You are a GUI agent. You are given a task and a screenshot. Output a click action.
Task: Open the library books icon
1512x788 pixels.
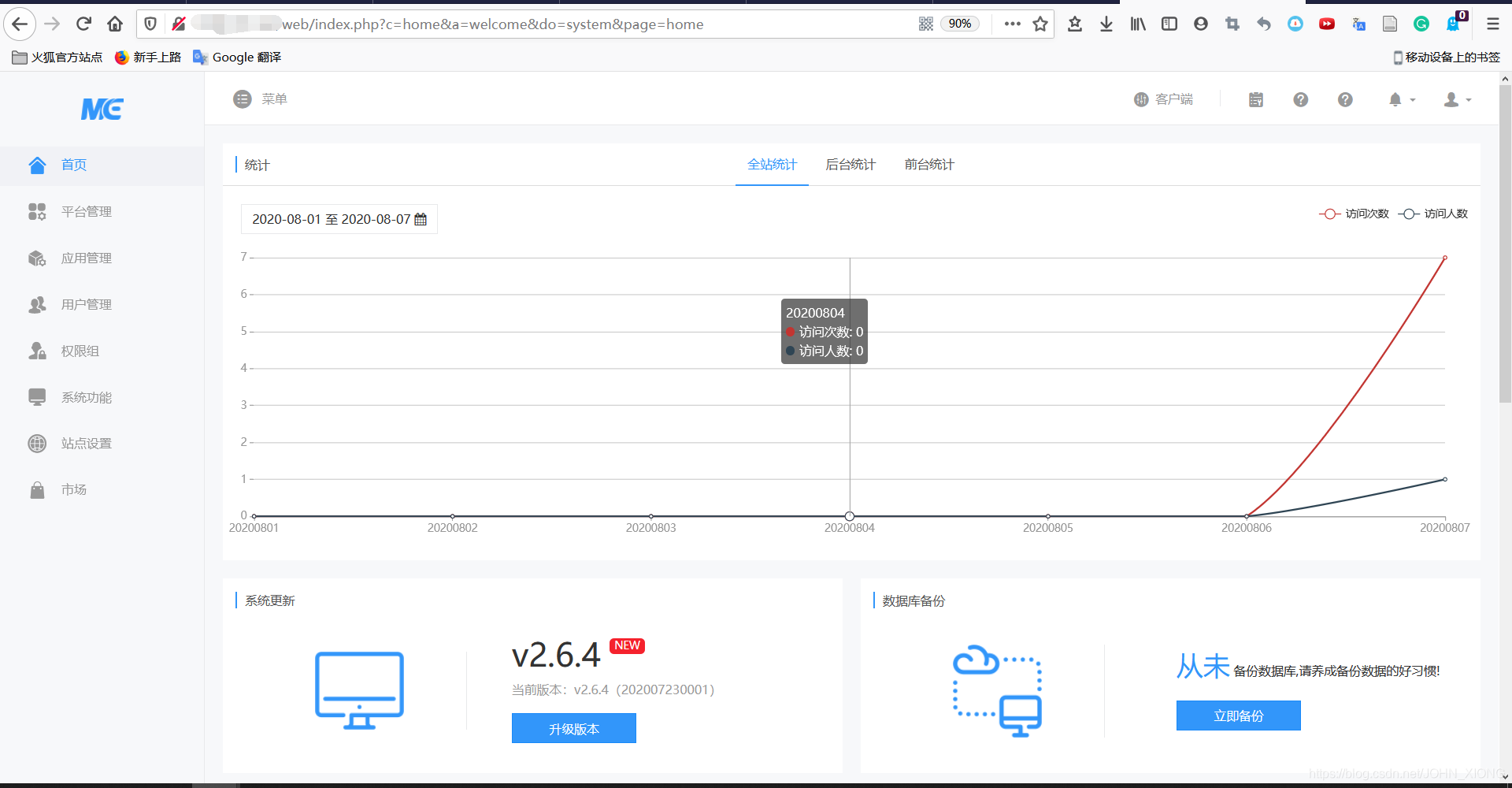1138,24
